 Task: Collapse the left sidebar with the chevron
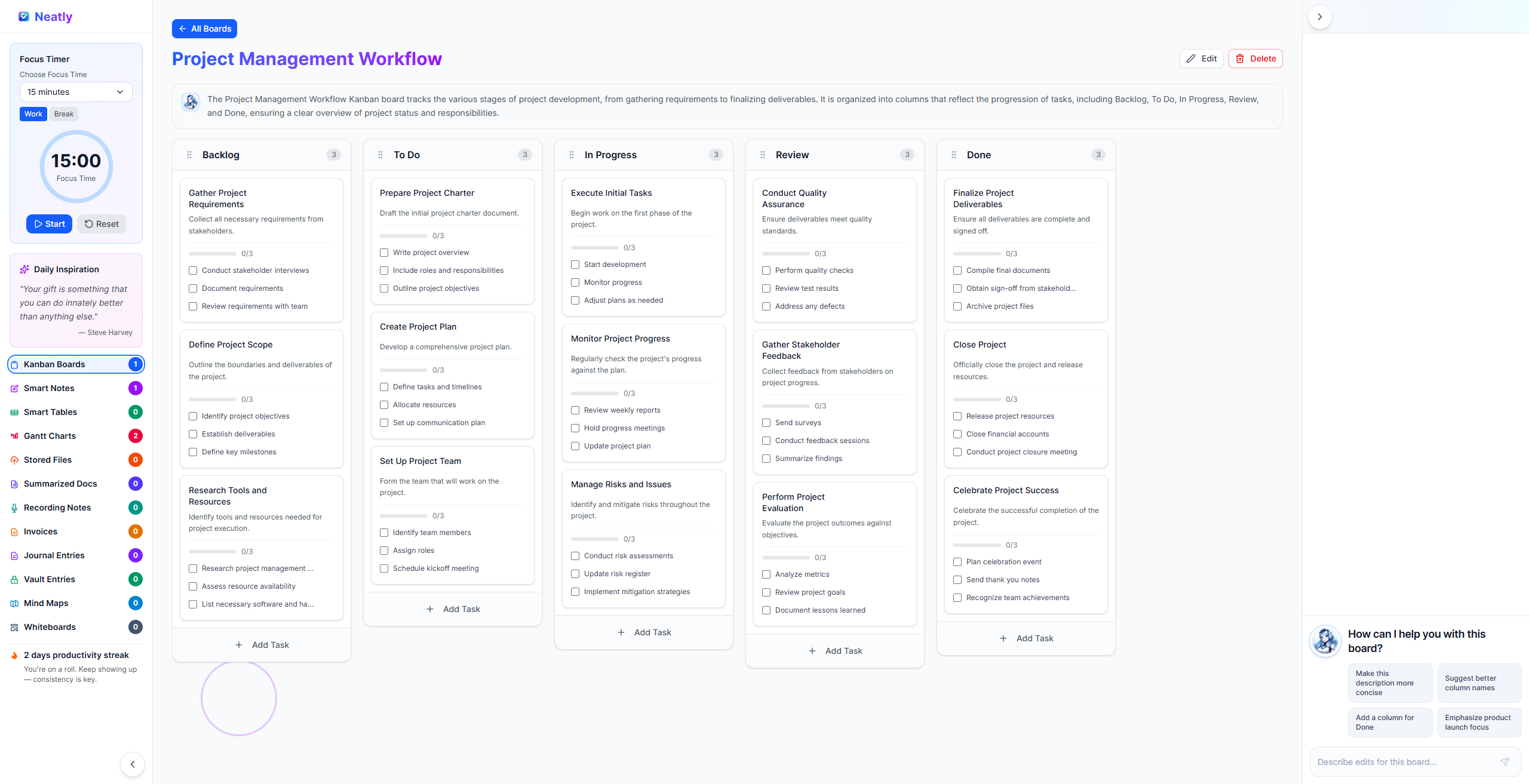(x=132, y=764)
